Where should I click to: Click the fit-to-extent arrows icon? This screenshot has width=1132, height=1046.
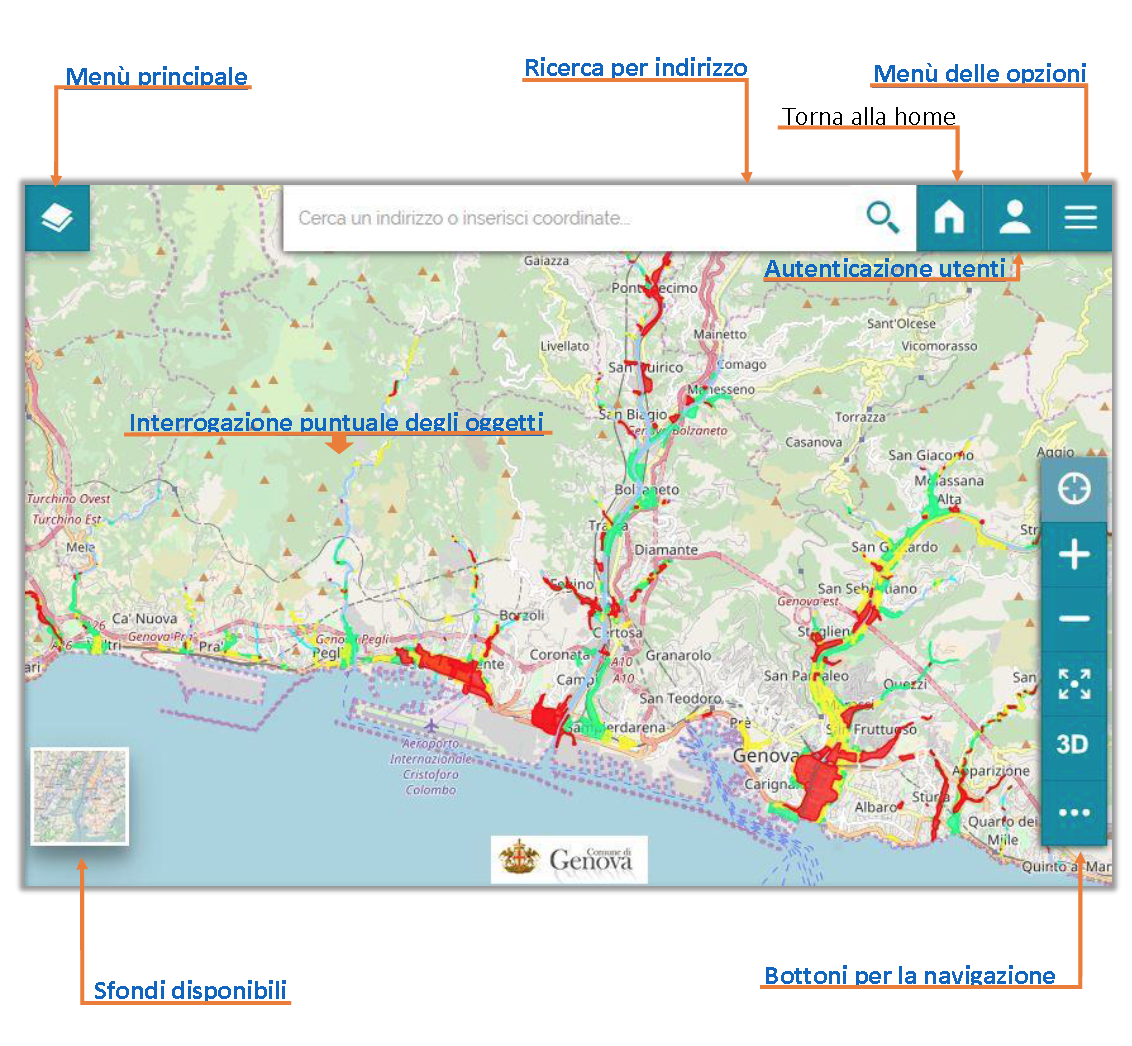(x=1074, y=684)
